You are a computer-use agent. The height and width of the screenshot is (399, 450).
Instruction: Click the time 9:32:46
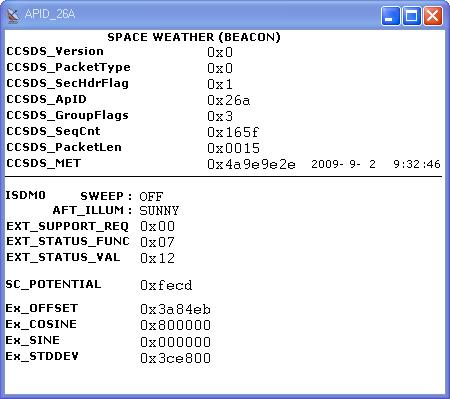click(x=417, y=164)
